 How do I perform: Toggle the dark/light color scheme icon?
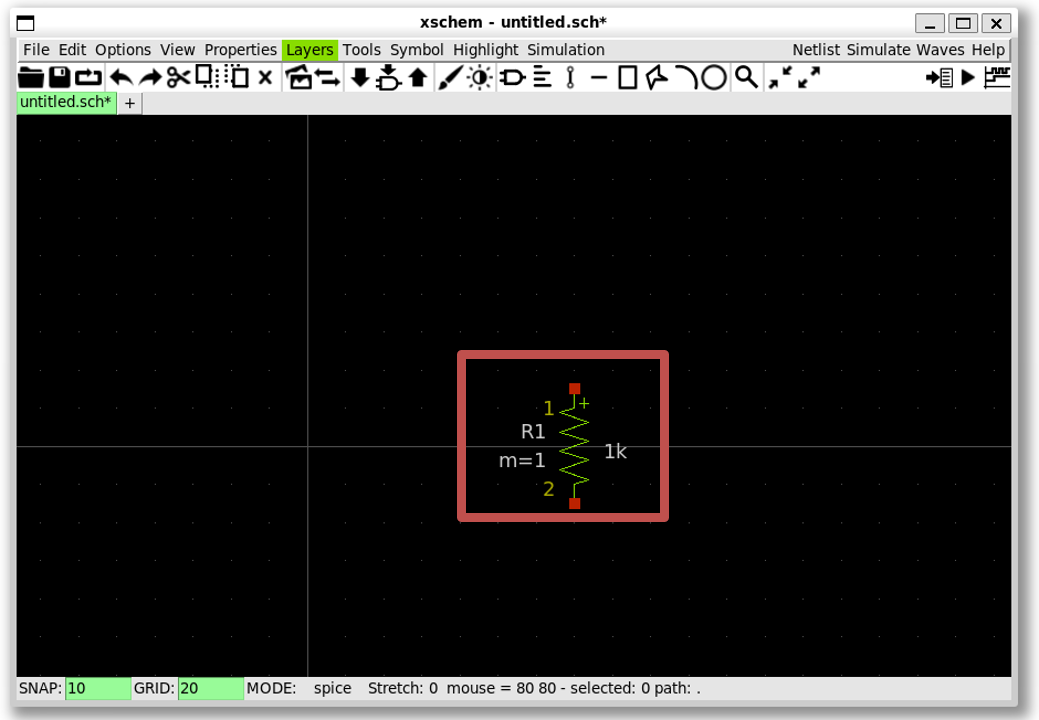480,77
